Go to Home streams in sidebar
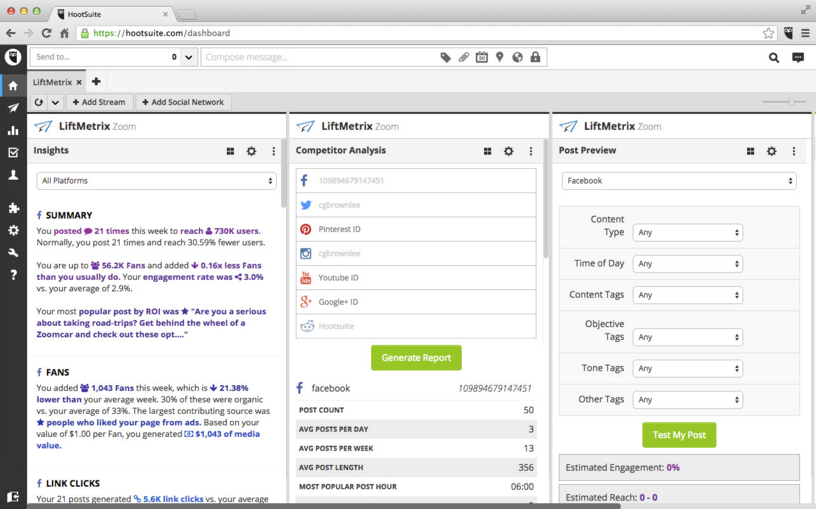 coord(13,85)
